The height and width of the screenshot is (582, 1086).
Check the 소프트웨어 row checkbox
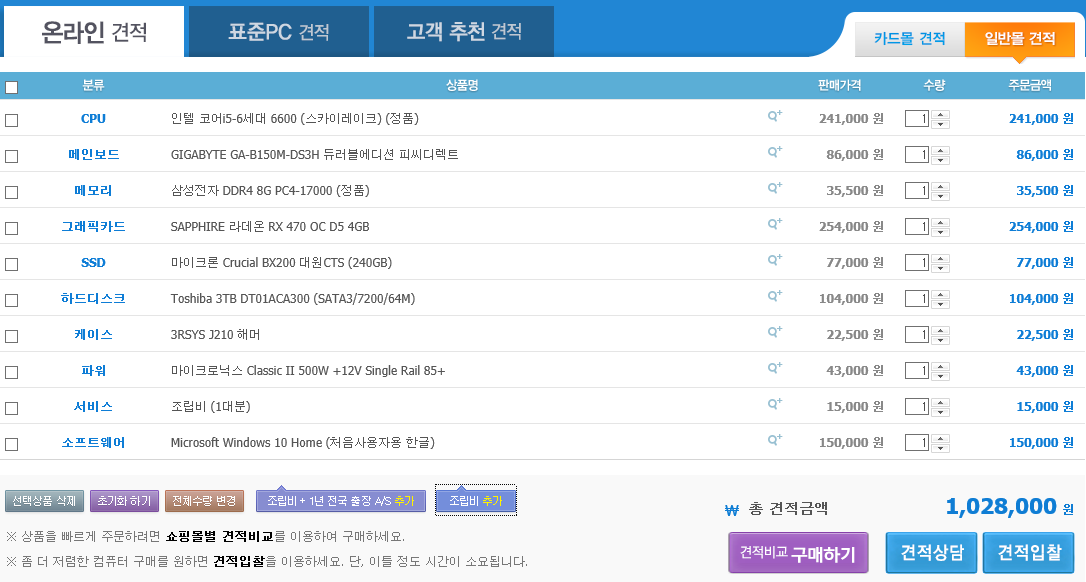(11, 444)
